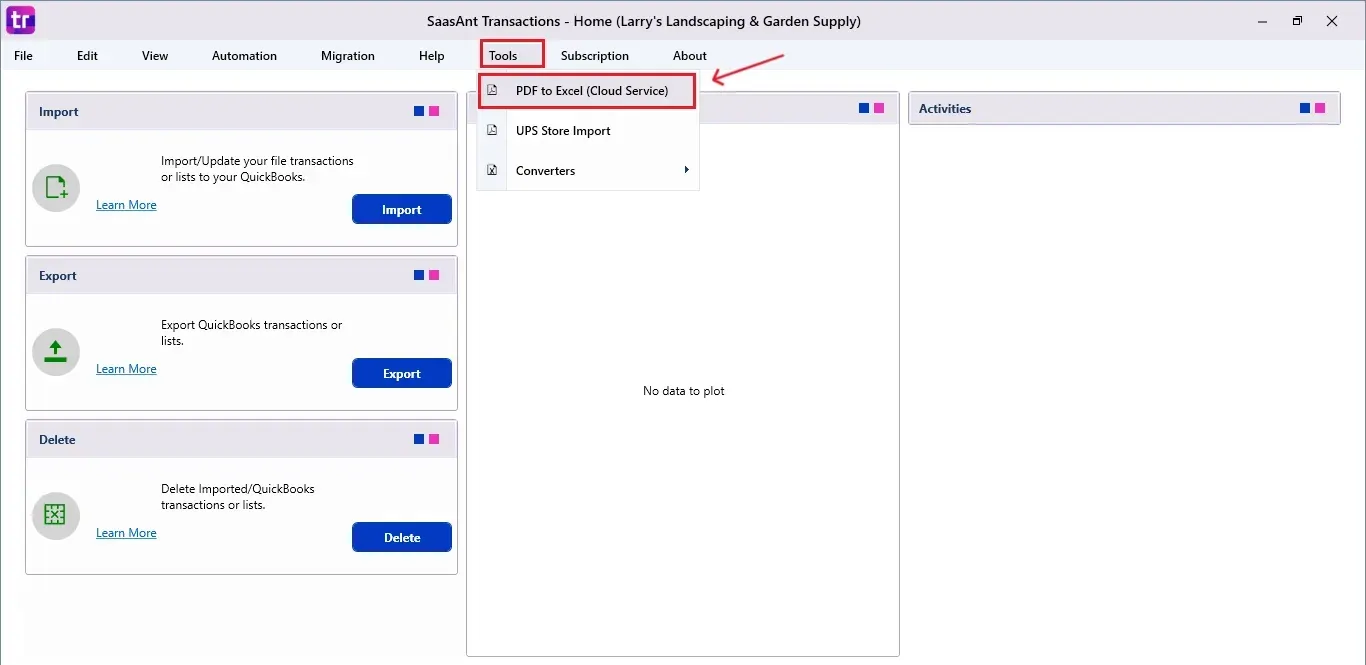Open the Converters menu entry
The image size is (1366, 665).
point(587,170)
